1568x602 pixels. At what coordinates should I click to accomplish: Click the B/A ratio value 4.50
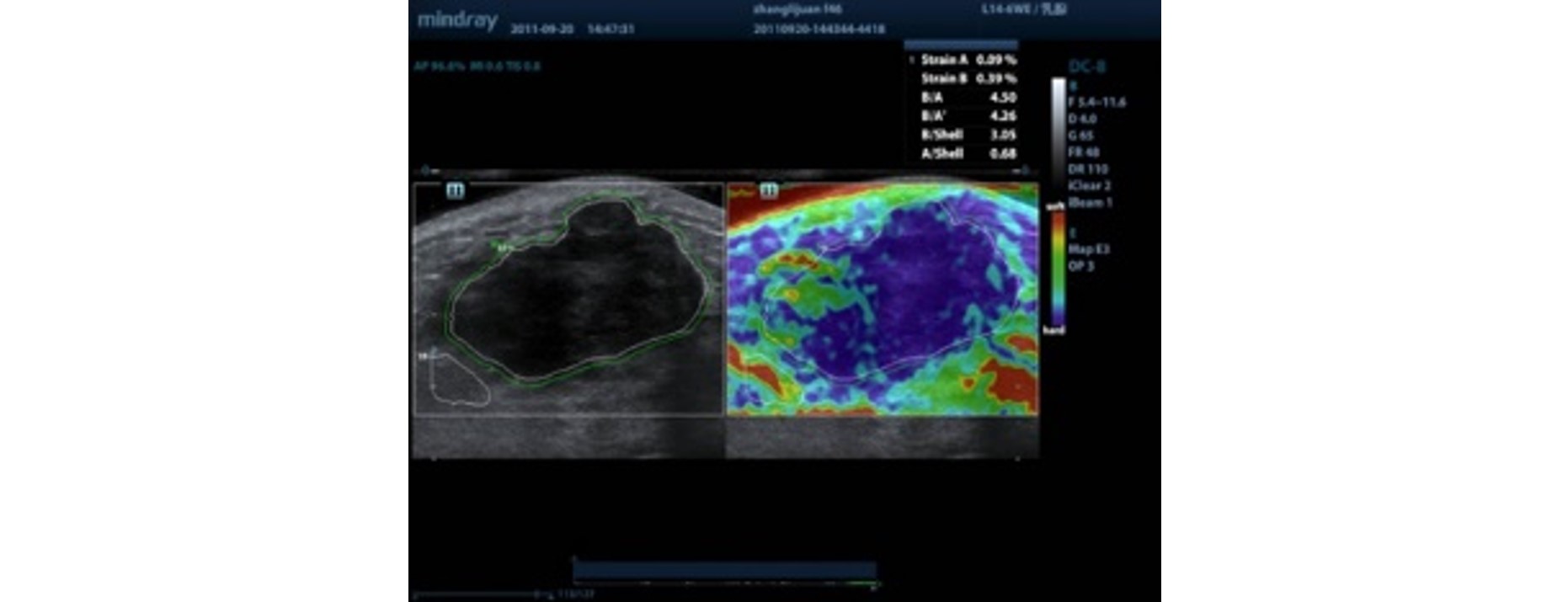point(1002,98)
